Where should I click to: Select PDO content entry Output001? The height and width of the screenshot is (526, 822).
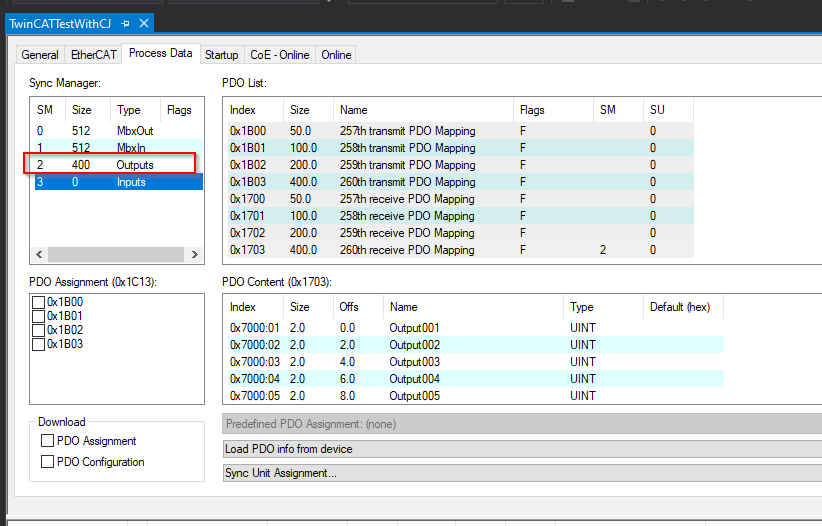[x=474, y=328]
